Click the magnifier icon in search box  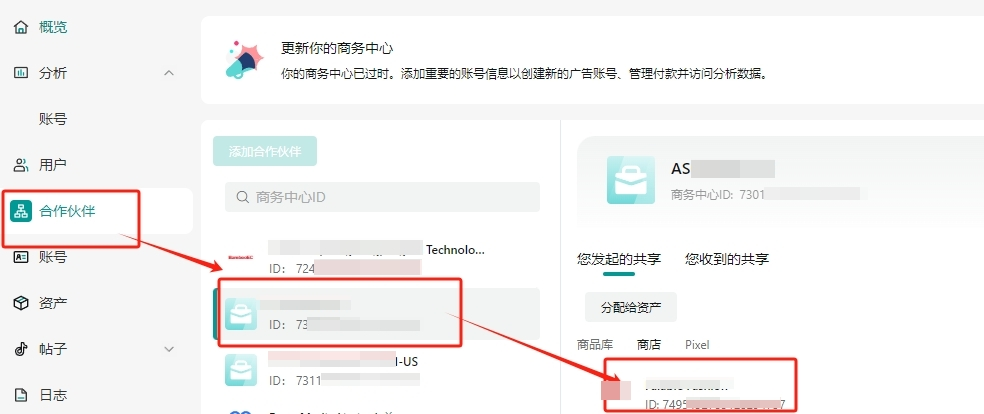242,197
